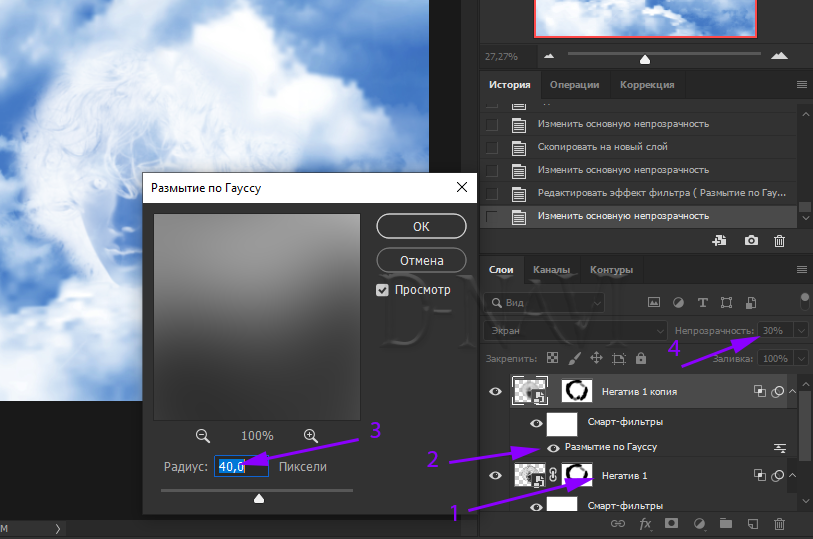Toggle history brush box for Редактировать эффект фильтра
Viewport: 813px width, 539px height.
tap(492, 194)
